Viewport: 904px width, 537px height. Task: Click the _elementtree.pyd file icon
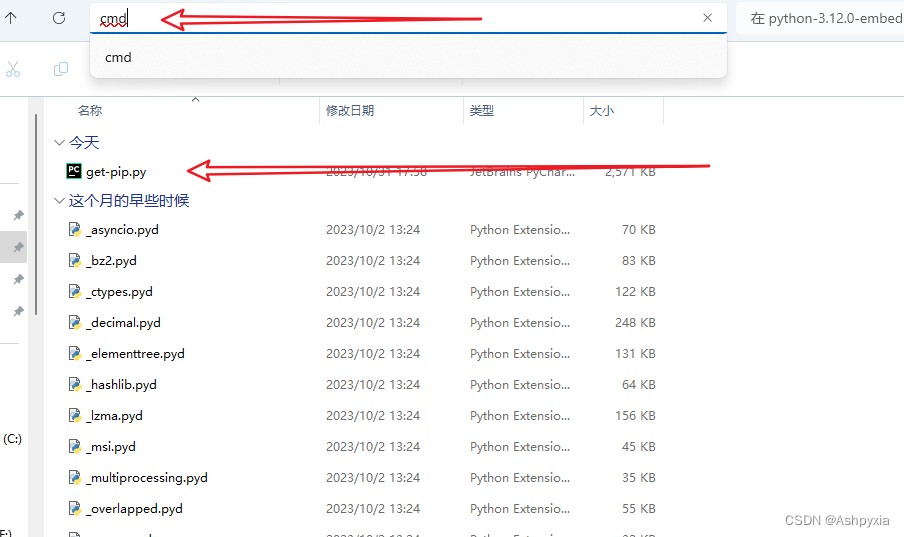click(75, 354)
